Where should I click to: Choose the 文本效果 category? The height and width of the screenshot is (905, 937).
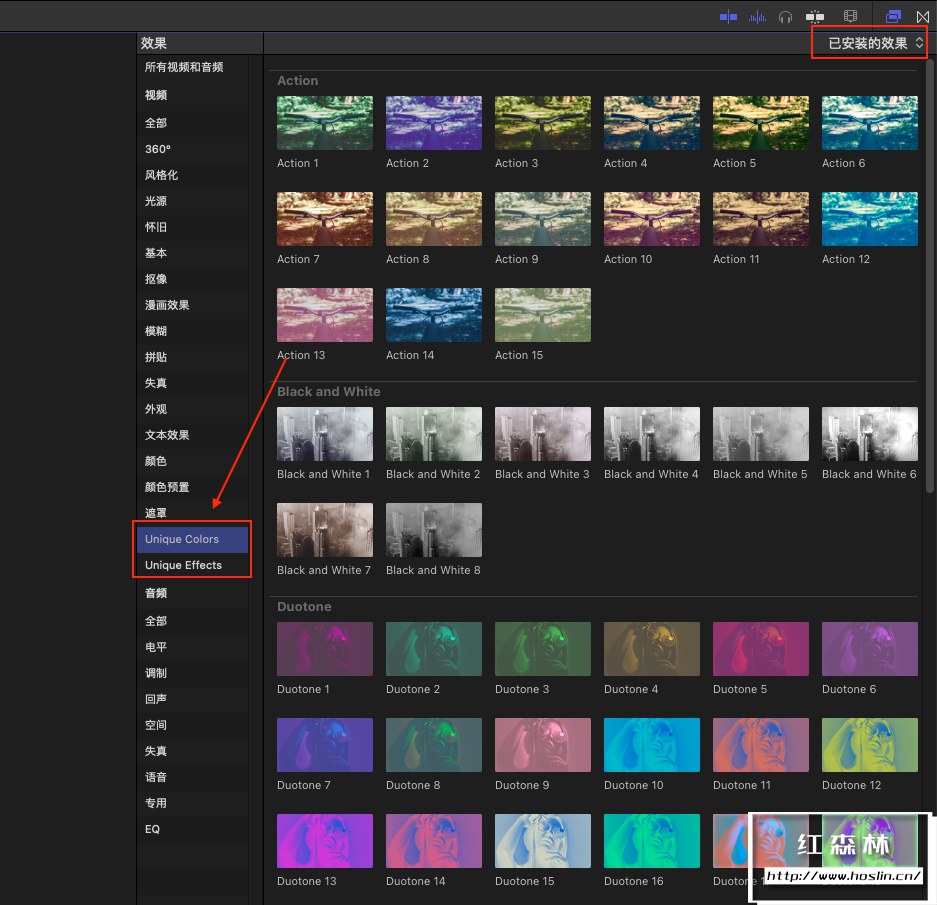(x=192, y=435)
